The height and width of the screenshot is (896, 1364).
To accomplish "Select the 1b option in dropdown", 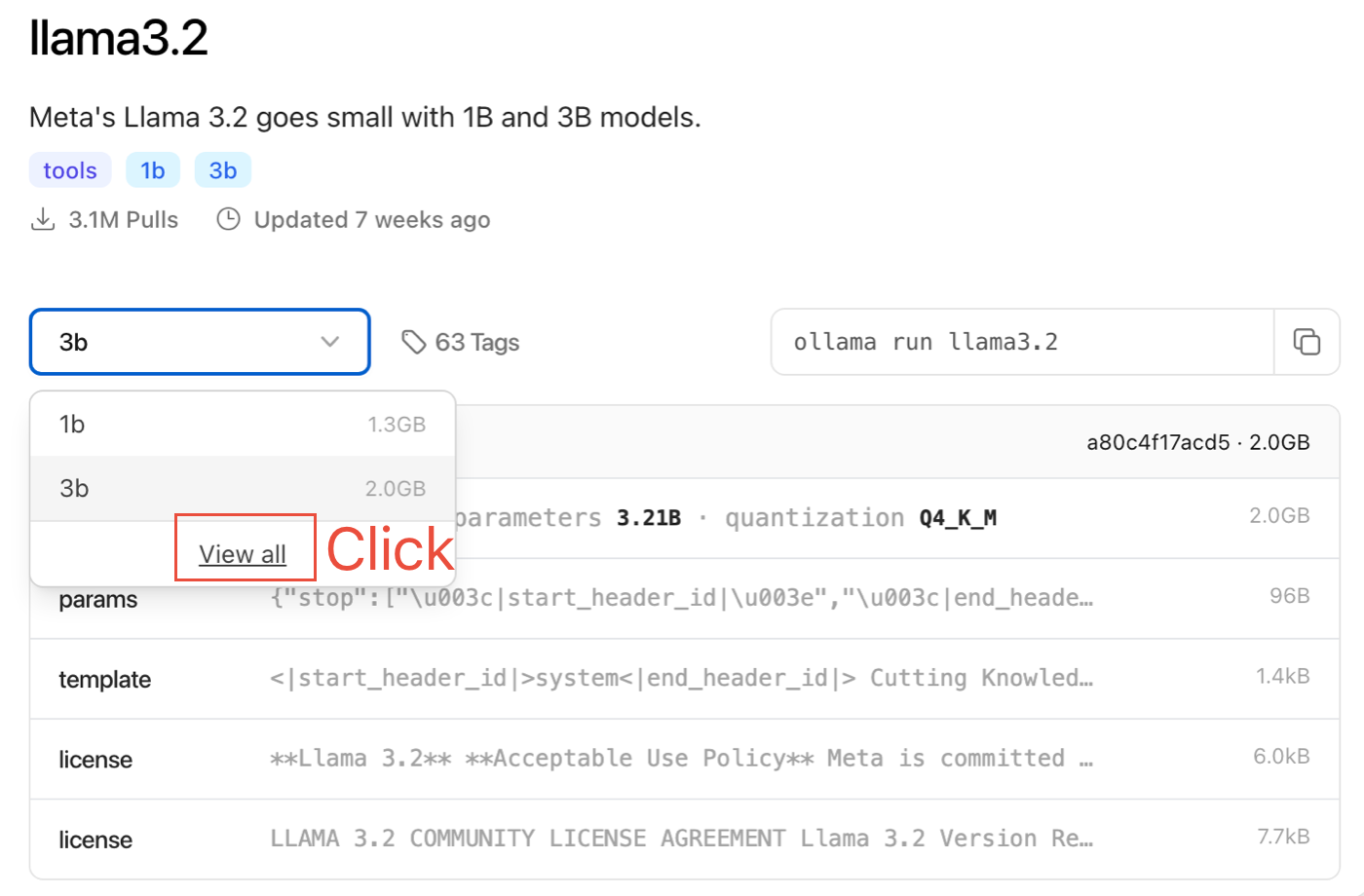I will tap(243, 425).
